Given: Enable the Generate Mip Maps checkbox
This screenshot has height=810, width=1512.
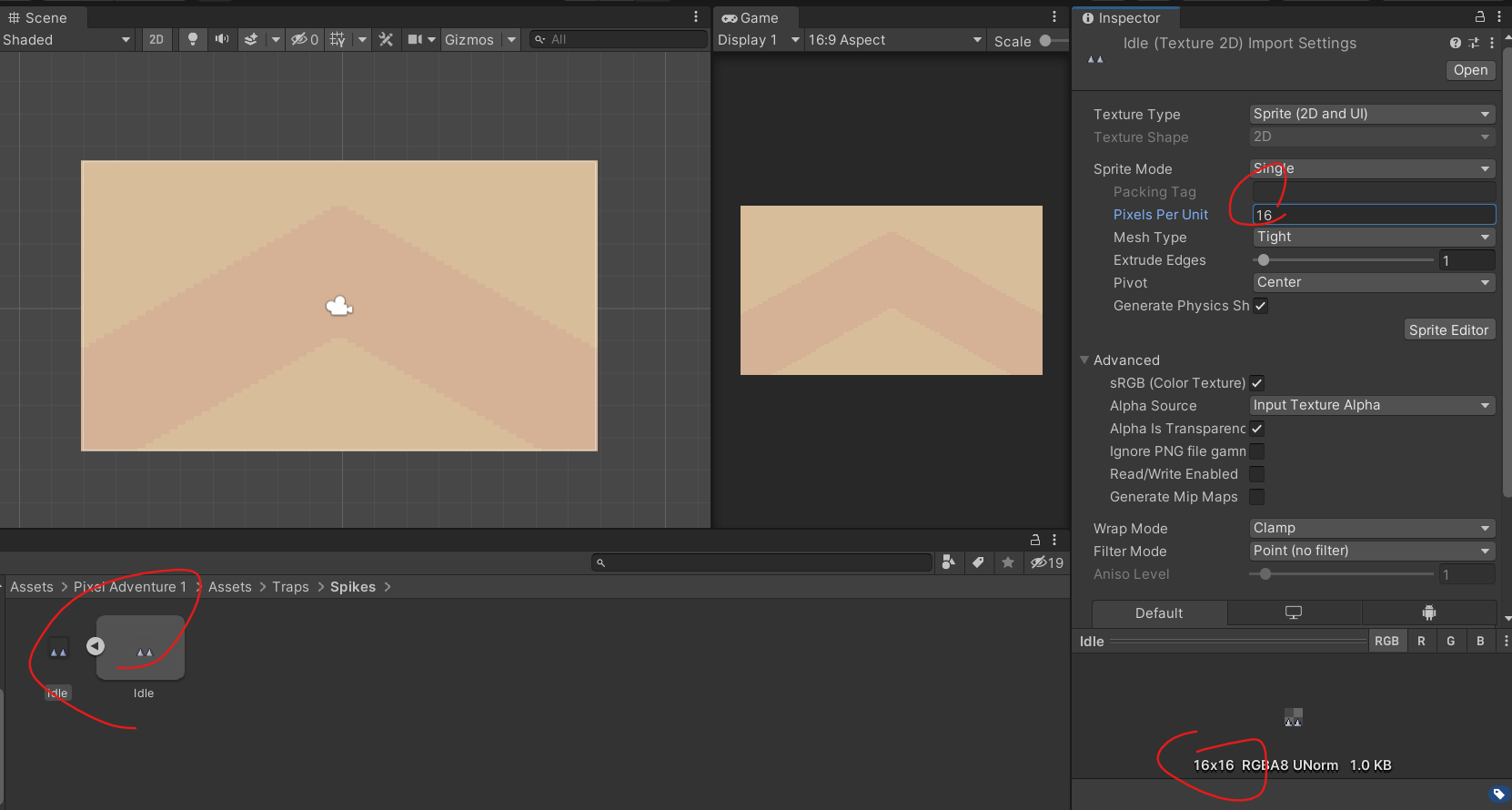Looking at the screenshot, I should tap(1257, 497).
